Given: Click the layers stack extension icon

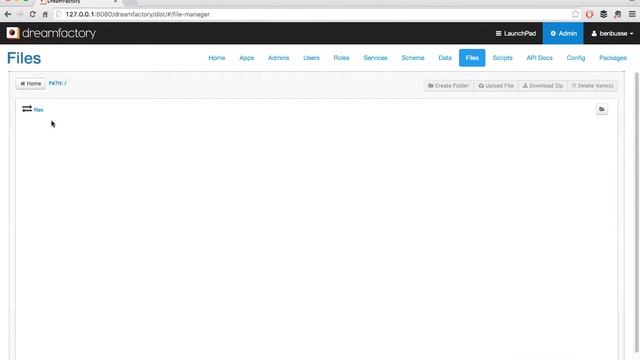Looking at the screenshot, I should tap(603, 14).
